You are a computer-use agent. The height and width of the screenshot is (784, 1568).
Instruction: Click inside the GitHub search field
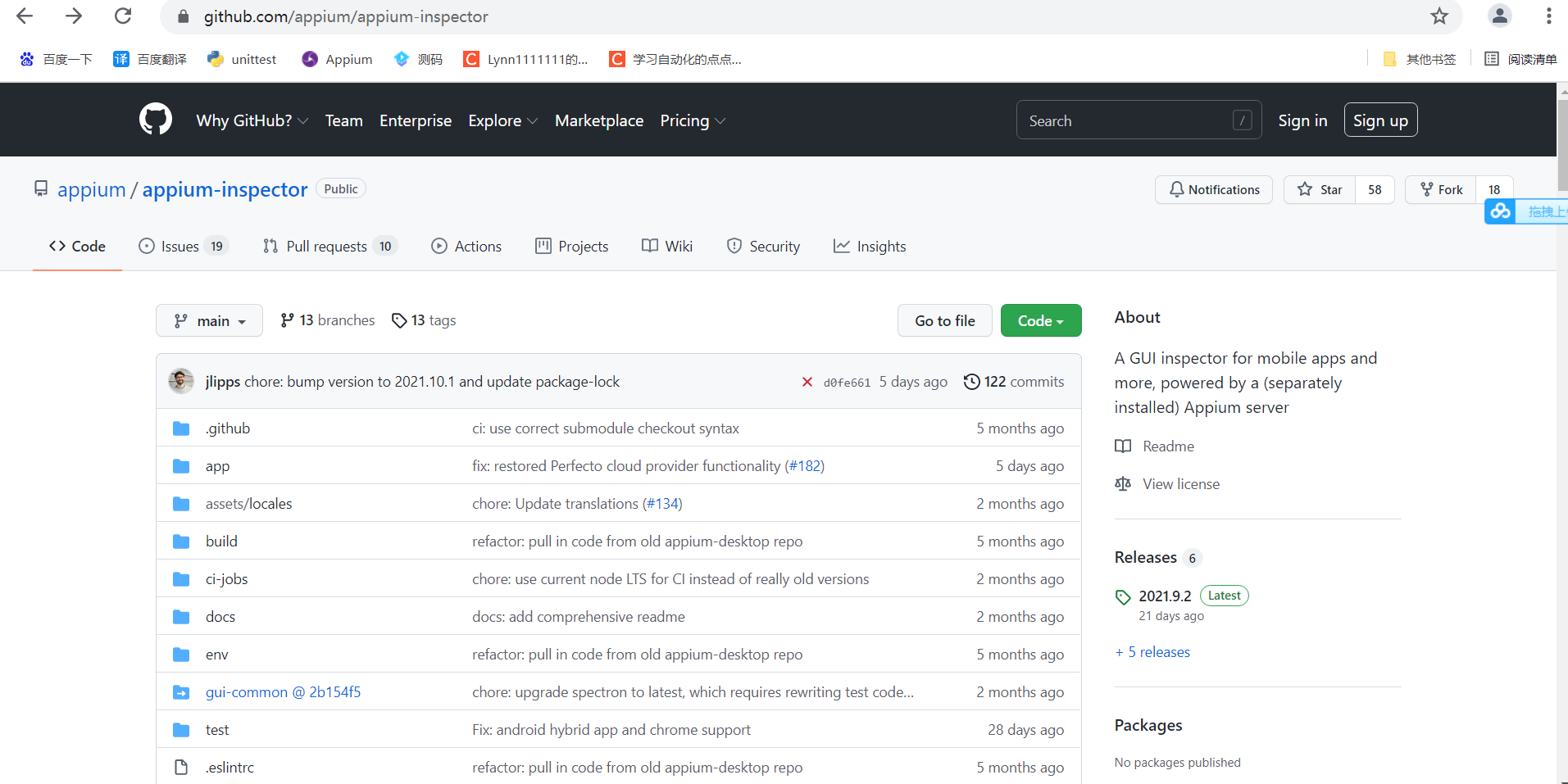tap(1131, 120)
